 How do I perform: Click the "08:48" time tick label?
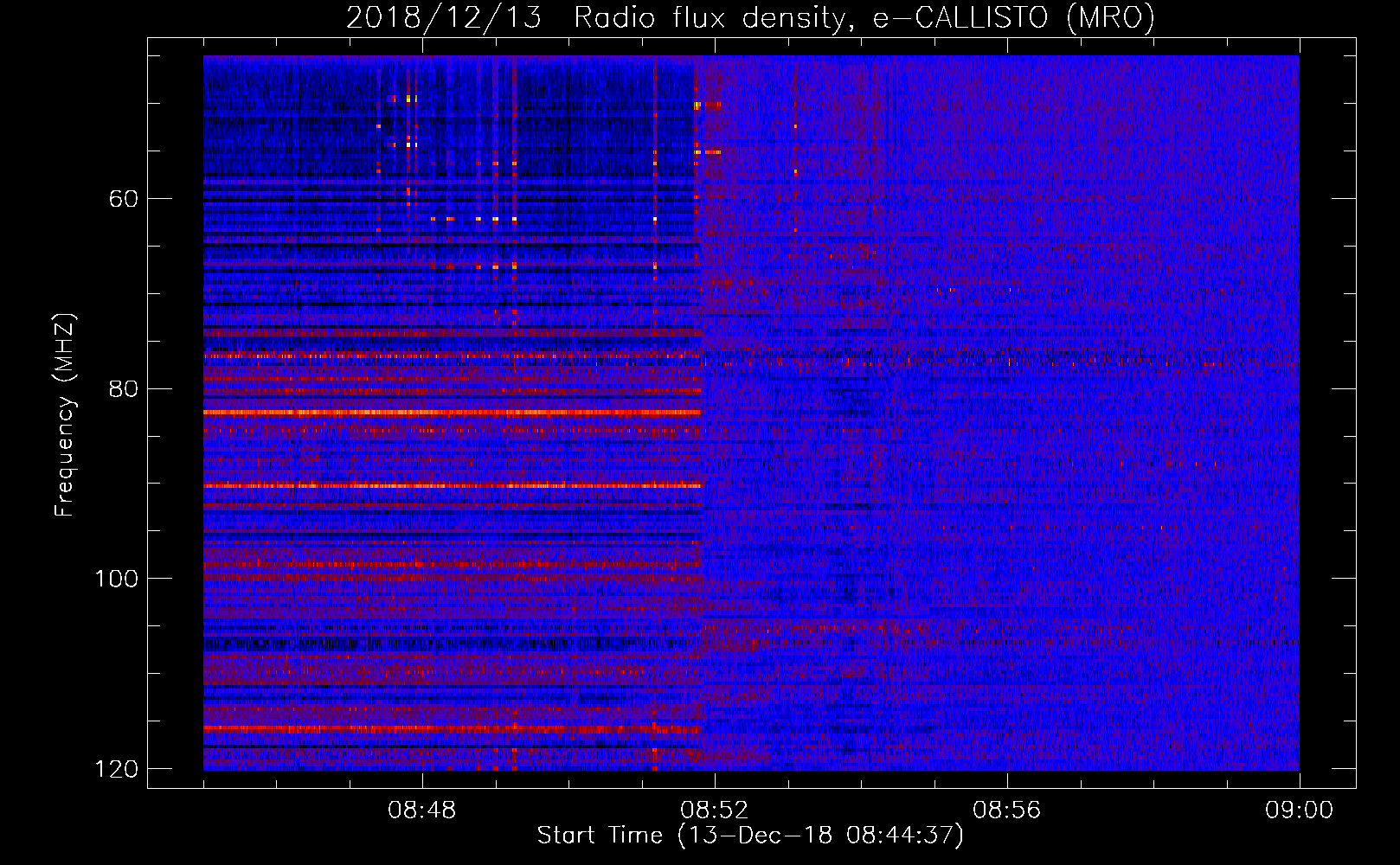point(422,811)
